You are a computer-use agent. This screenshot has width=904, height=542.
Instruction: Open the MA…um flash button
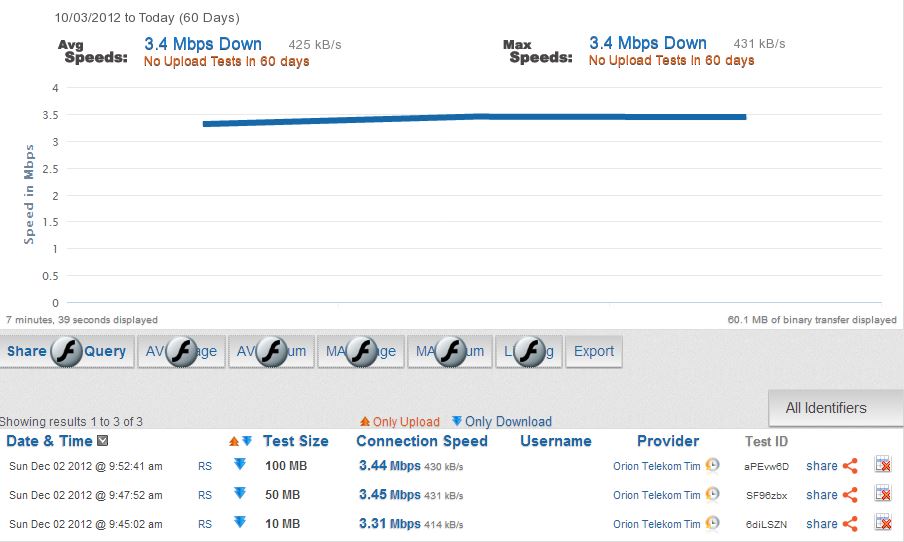pyautogui.click(x=450, y=351)
